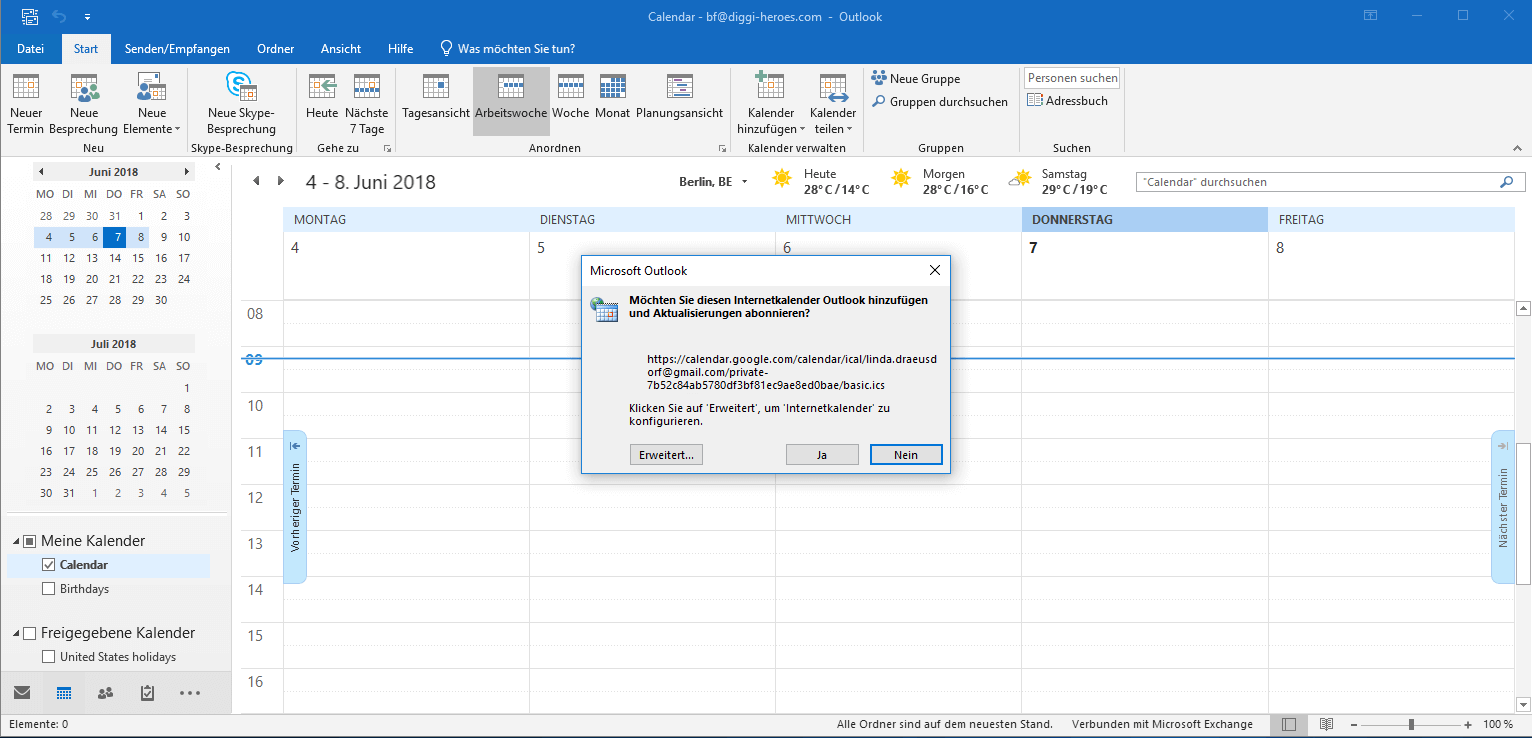
Task: Switch to reading view in status bar
Action: (x=1326, y=724)
